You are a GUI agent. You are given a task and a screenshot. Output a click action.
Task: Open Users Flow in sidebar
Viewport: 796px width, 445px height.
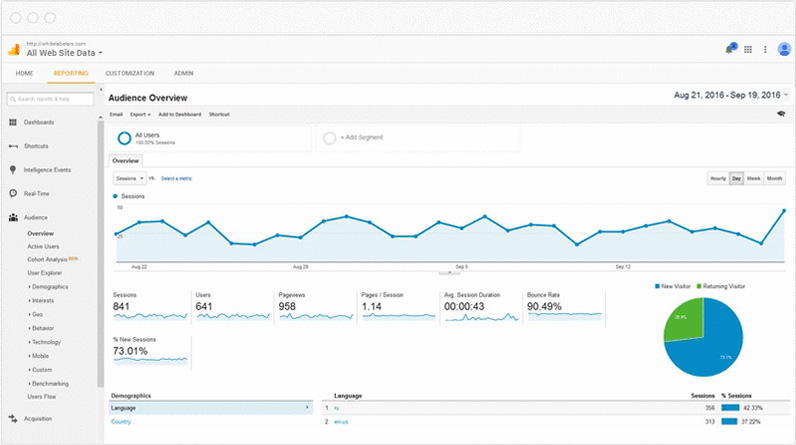coord(42,396)
